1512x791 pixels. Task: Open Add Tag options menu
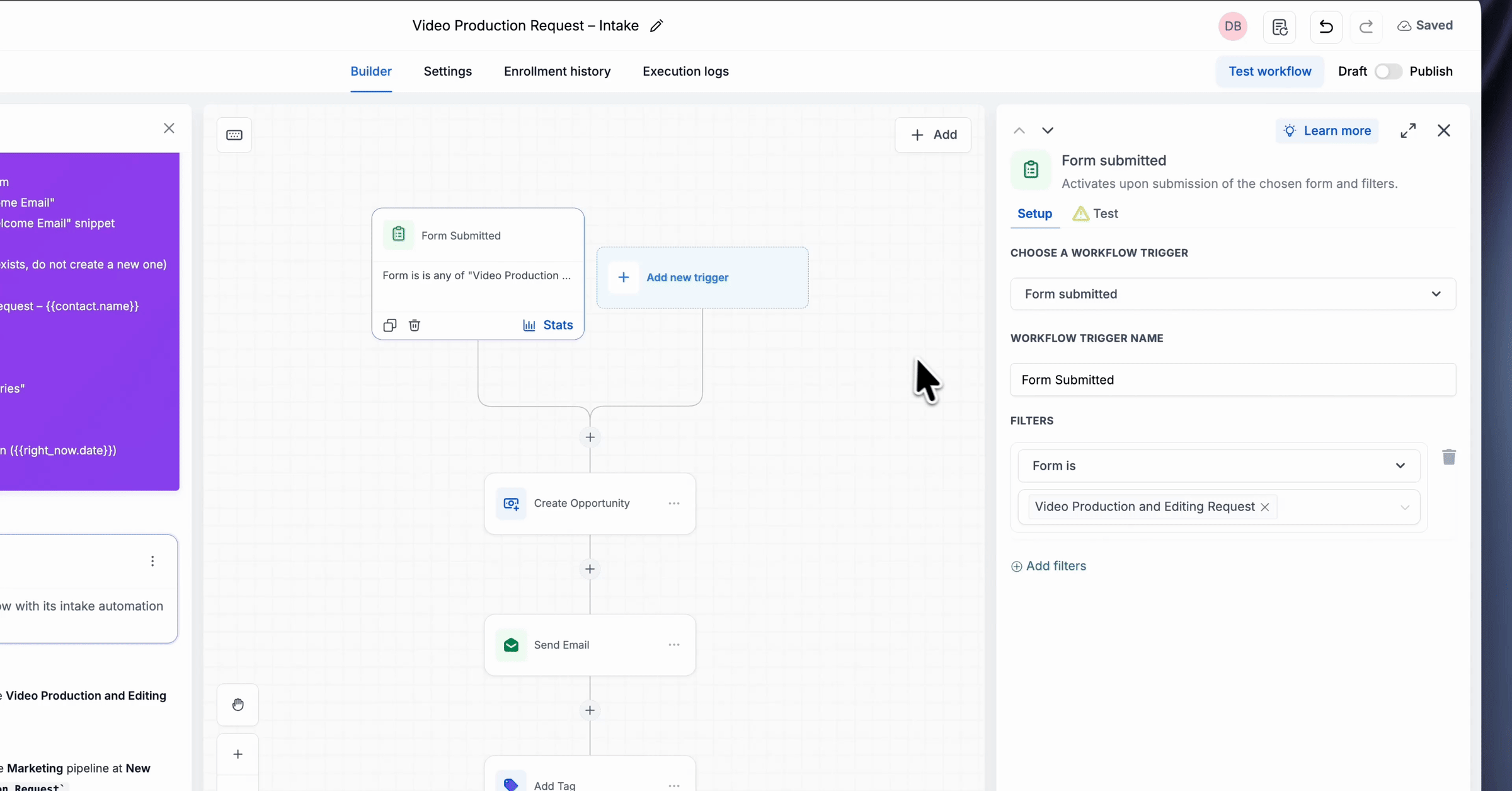674,785
